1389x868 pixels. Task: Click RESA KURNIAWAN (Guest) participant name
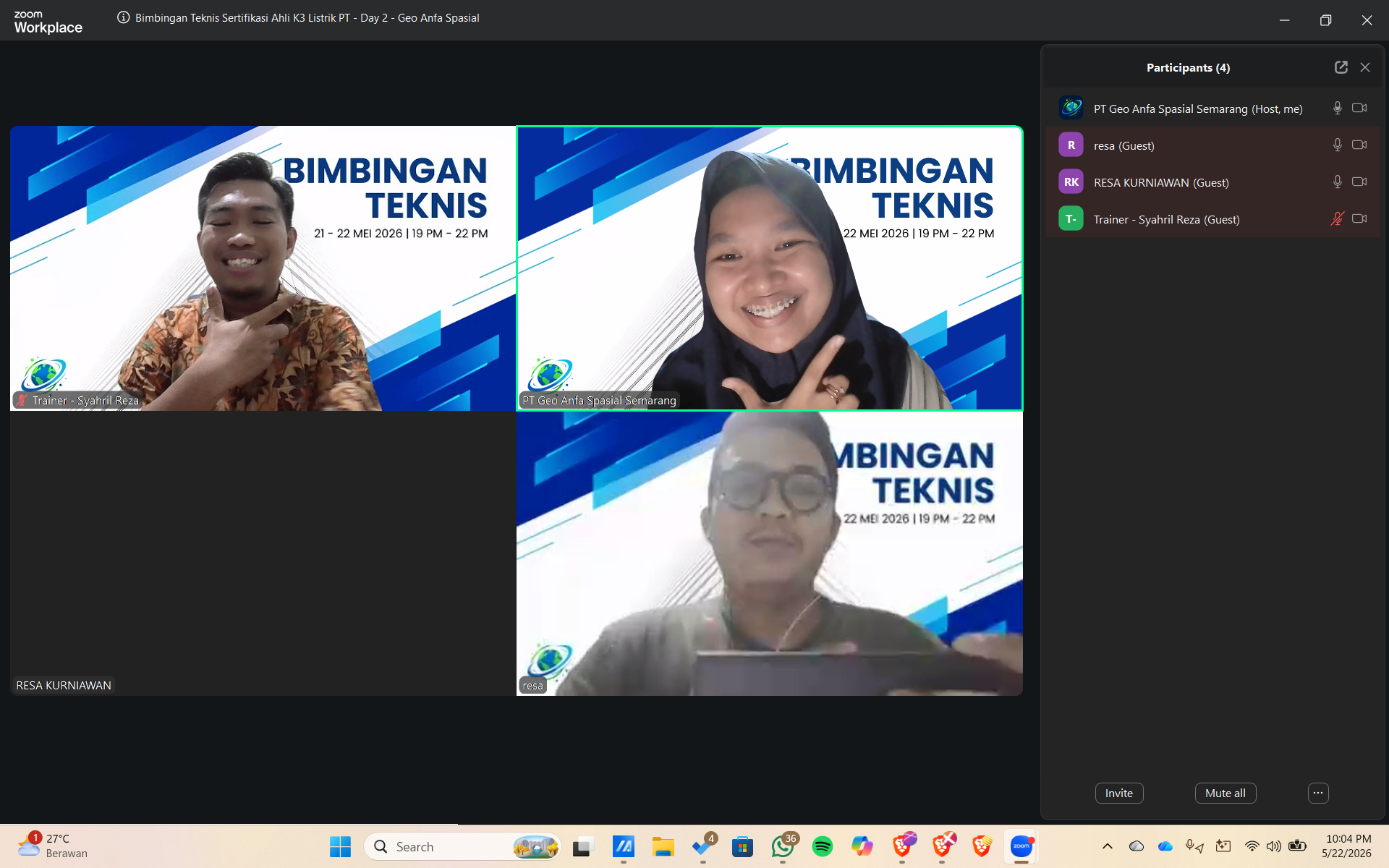[x=1161, y=182]
